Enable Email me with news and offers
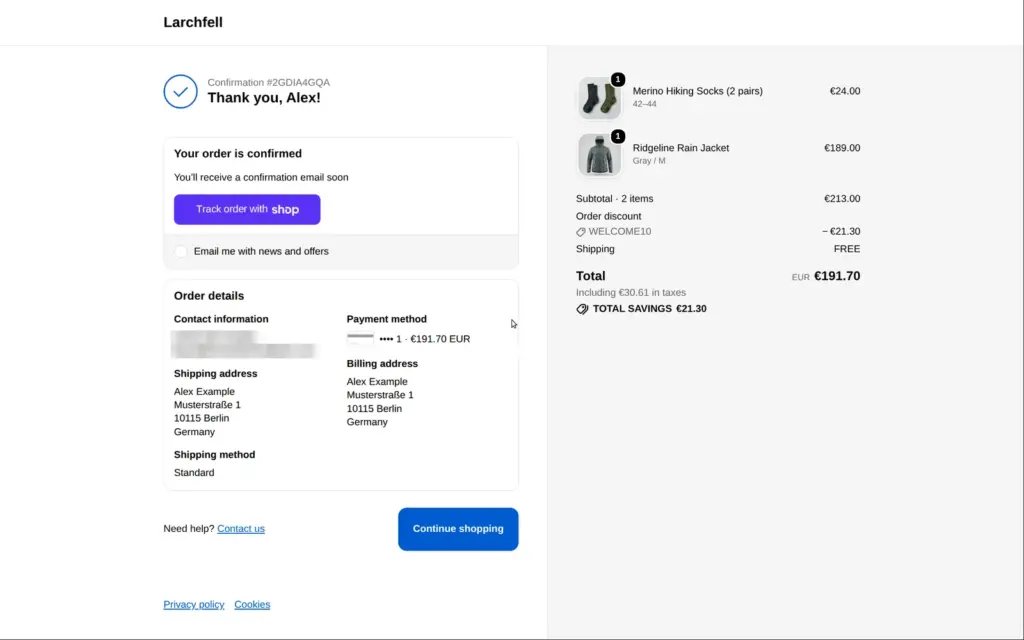Image resolution: width=1024 pixels, height=640 pixels. point(181,251)
